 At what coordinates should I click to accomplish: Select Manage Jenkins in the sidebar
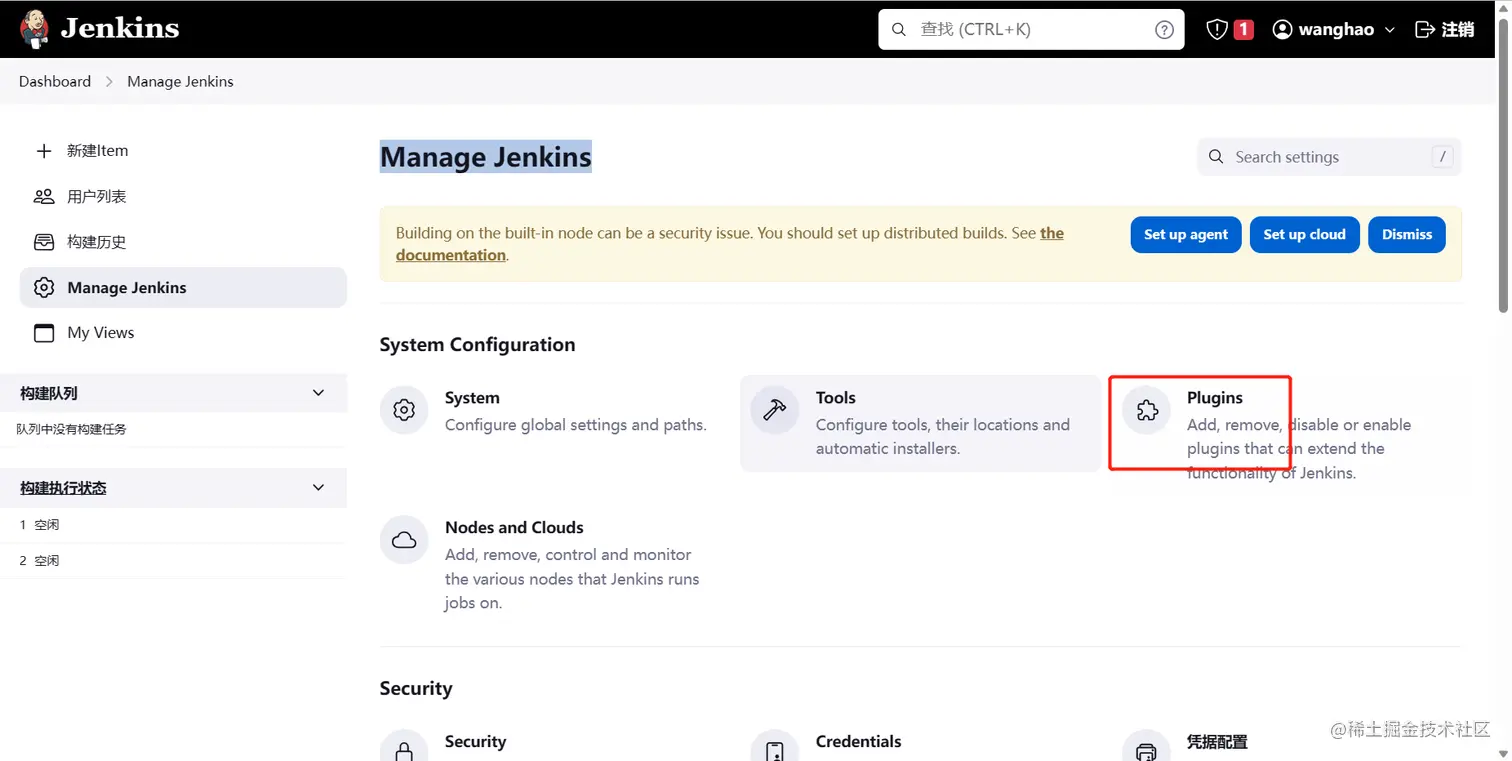183,288
